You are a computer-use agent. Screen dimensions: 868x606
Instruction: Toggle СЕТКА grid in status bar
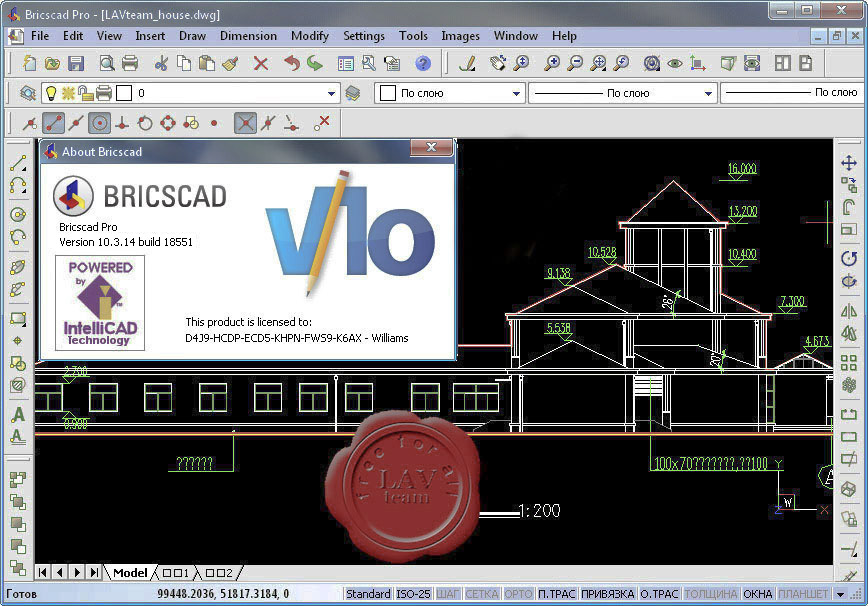[x=482, y=594]
